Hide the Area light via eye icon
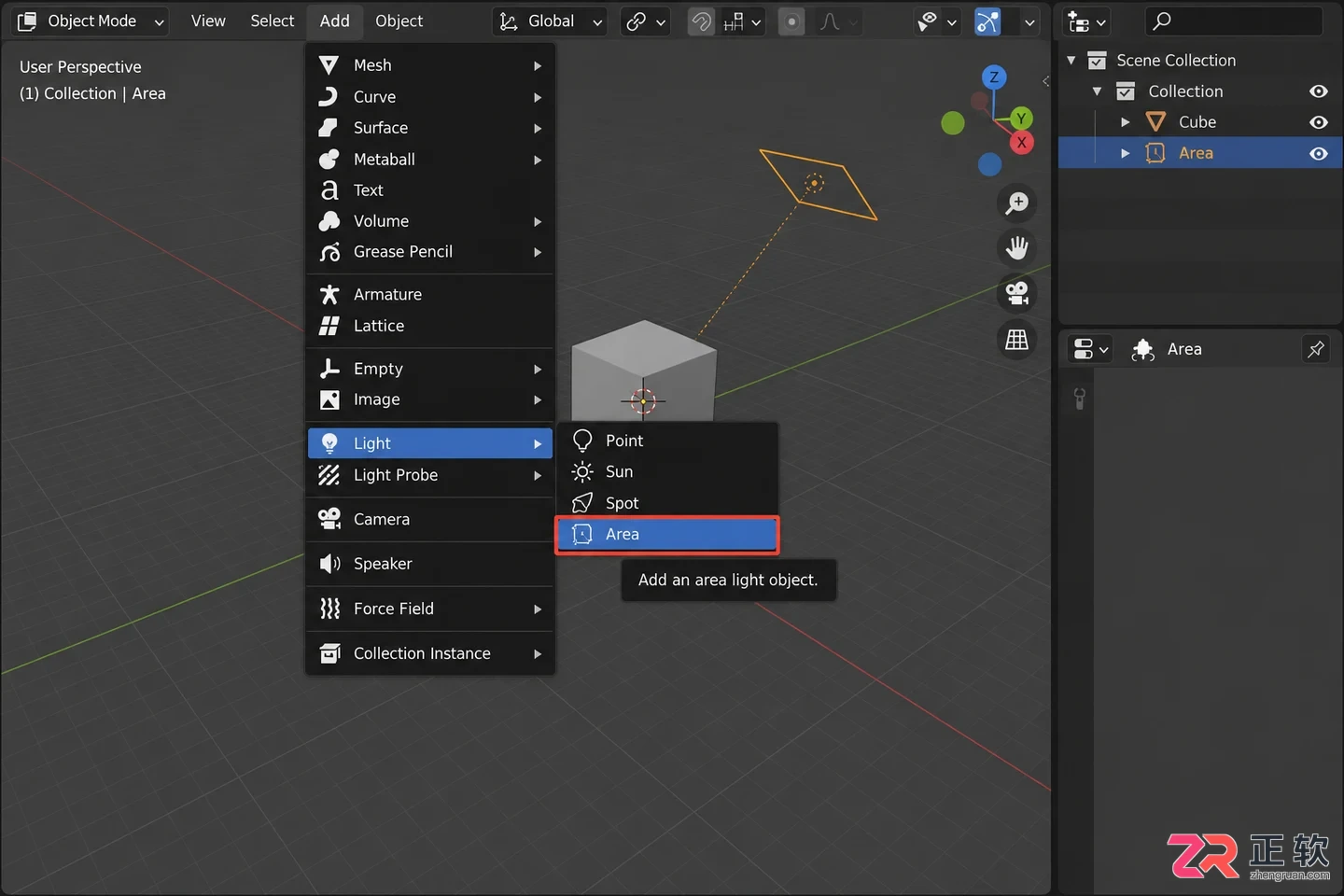 (1318, 153)
